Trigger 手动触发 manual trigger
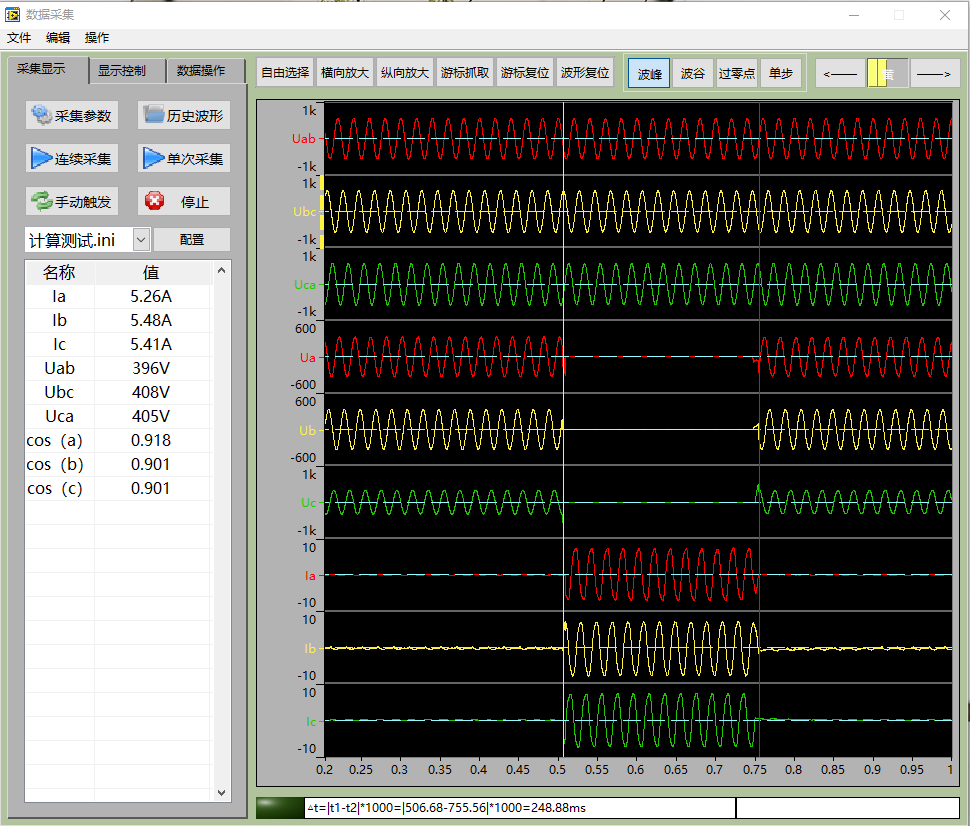Screen dimensions: 970x826 coord(71,201)
